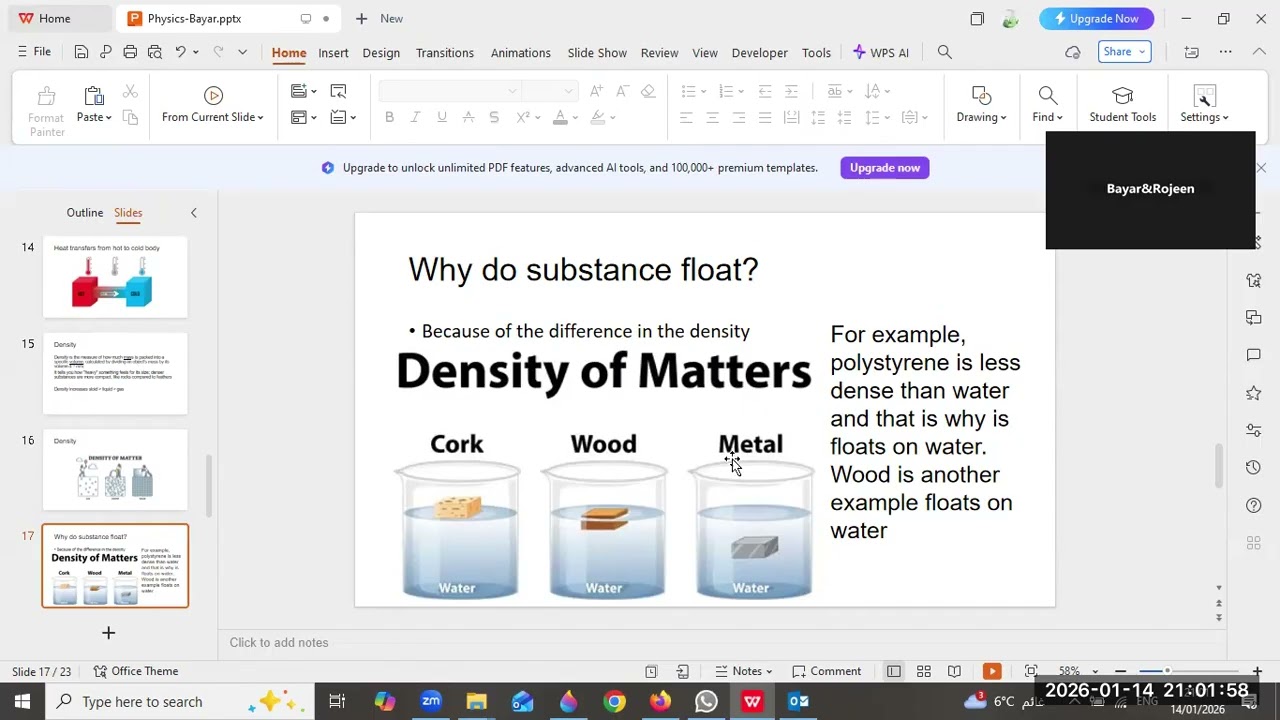
Task: Expand From Current Slide dropdown arrow
Action: click(x=260, y=118)
